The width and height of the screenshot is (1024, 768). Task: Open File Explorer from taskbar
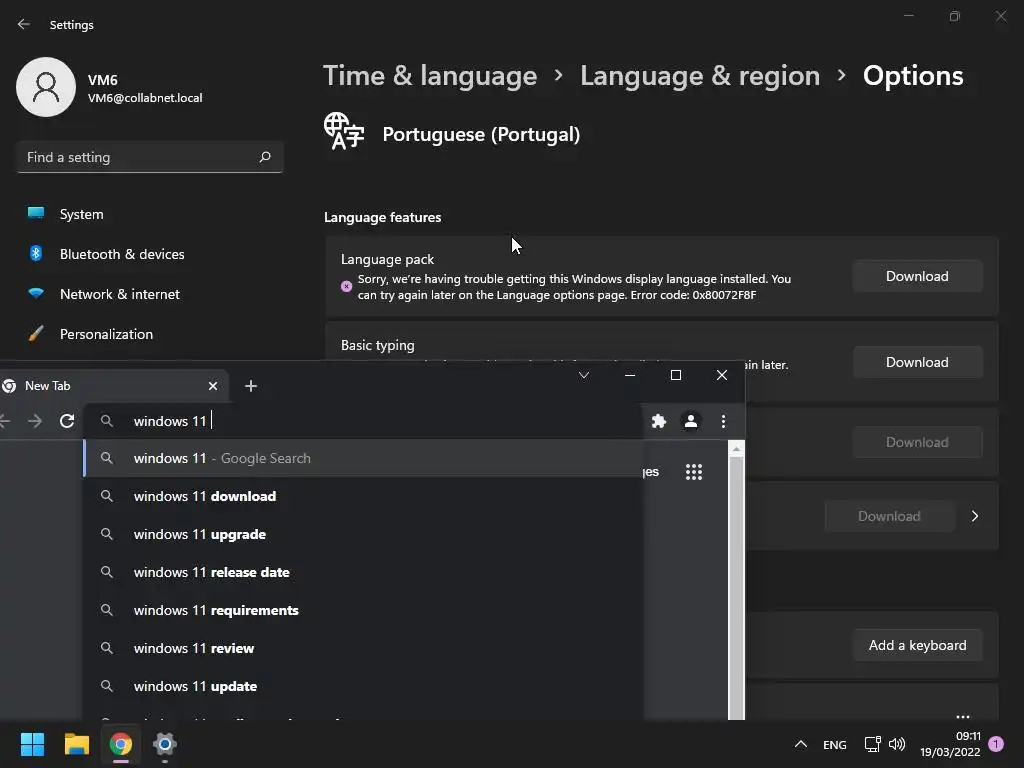[76, 744]
